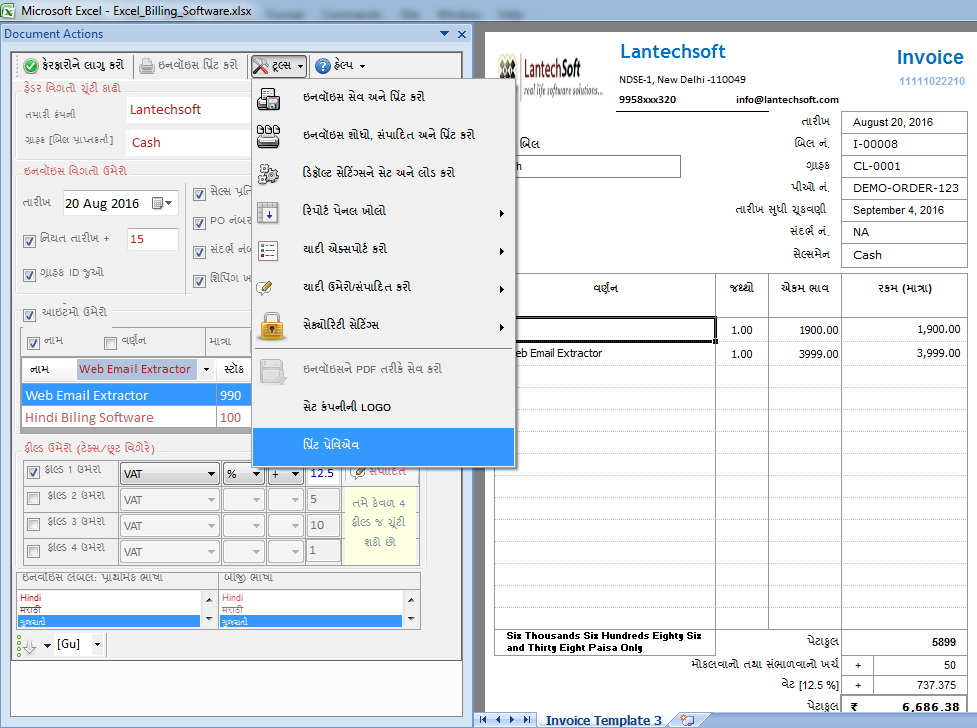The image size is (977, 728).
Task: Click the I-00008 bill number cell
Action: pyautogui.click(x=904, y=144)
